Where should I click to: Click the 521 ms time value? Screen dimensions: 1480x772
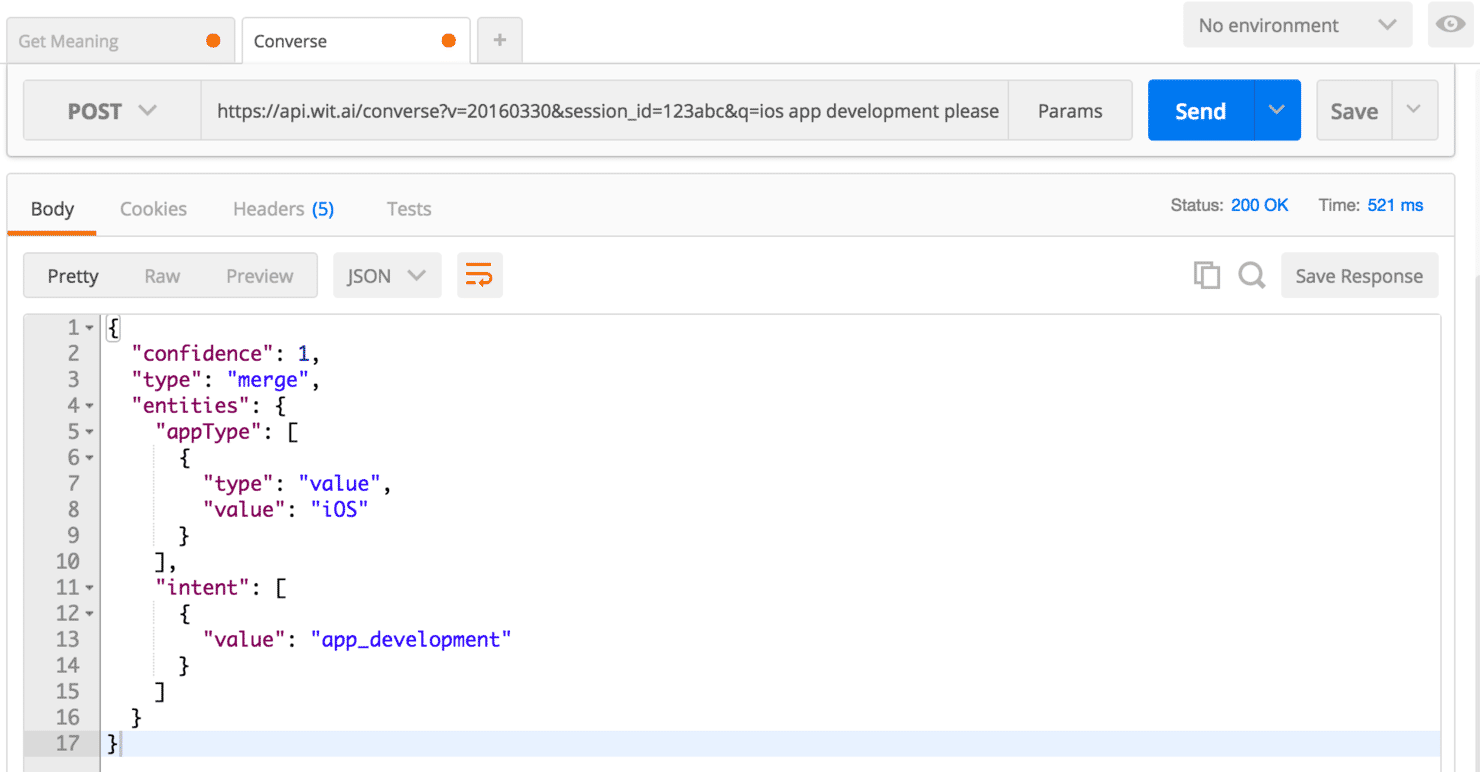pos(1395,205)
